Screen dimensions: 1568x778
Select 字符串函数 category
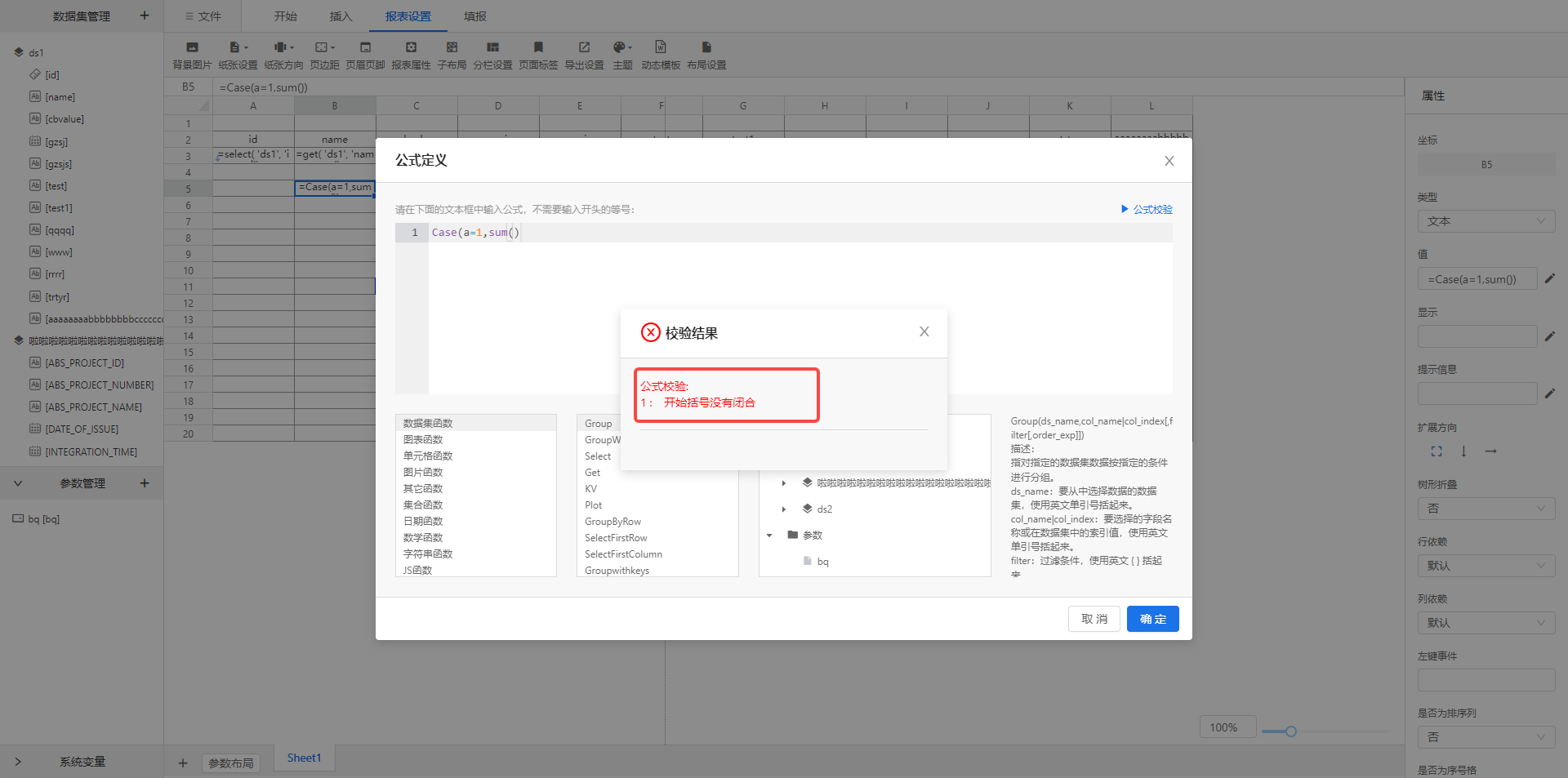pyautogui.click(x=428, y=553)
